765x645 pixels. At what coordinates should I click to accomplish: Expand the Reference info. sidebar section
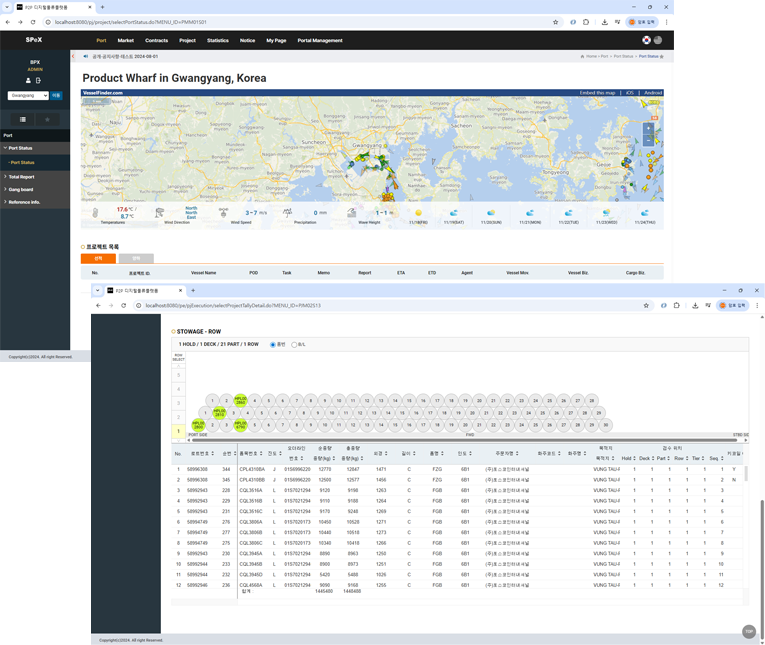24,202
